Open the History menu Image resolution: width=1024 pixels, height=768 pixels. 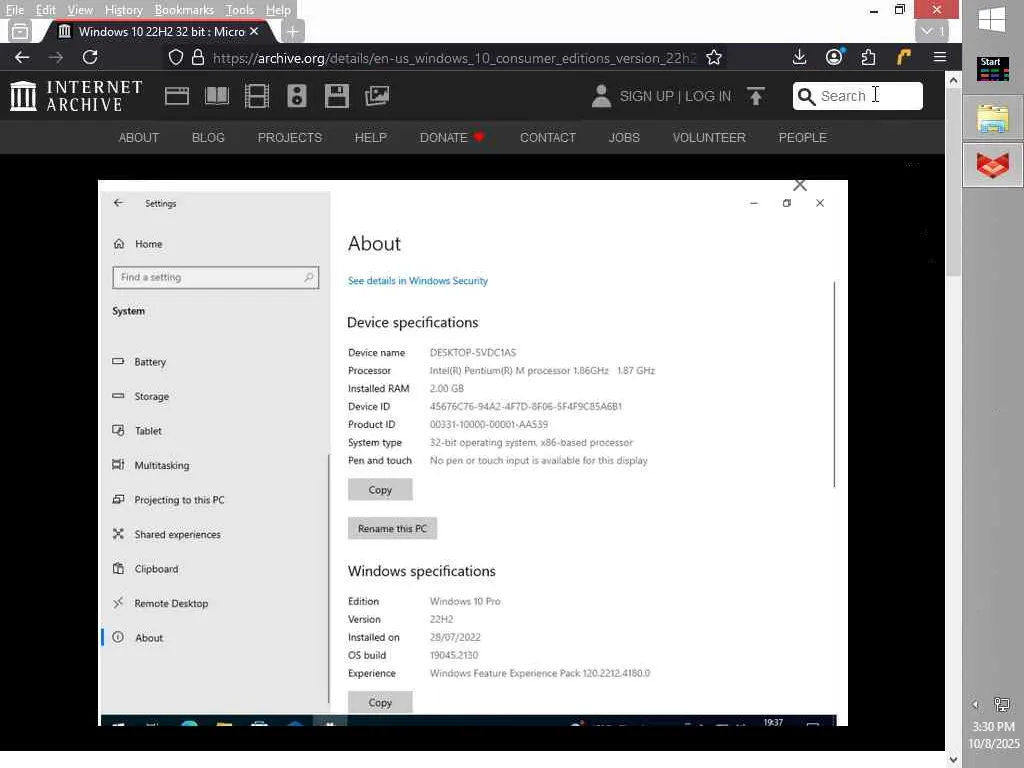[x=123, y=10]
